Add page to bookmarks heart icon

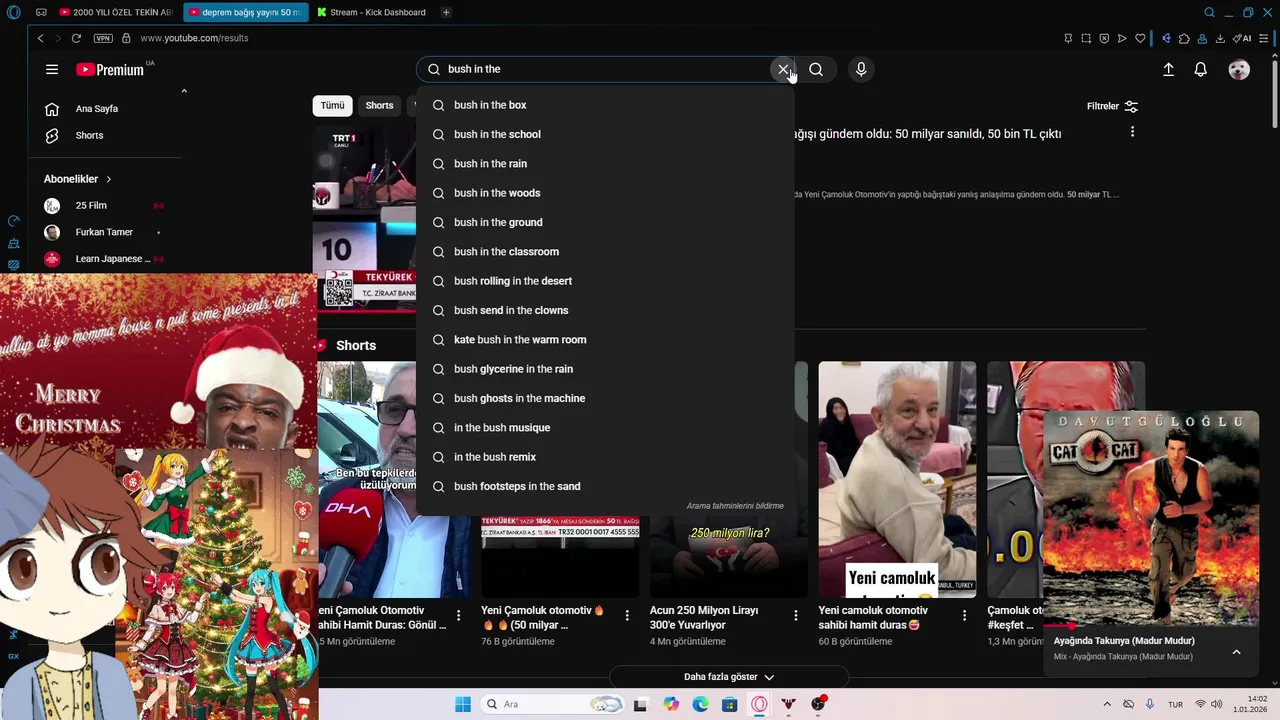tap(1140, 38)
